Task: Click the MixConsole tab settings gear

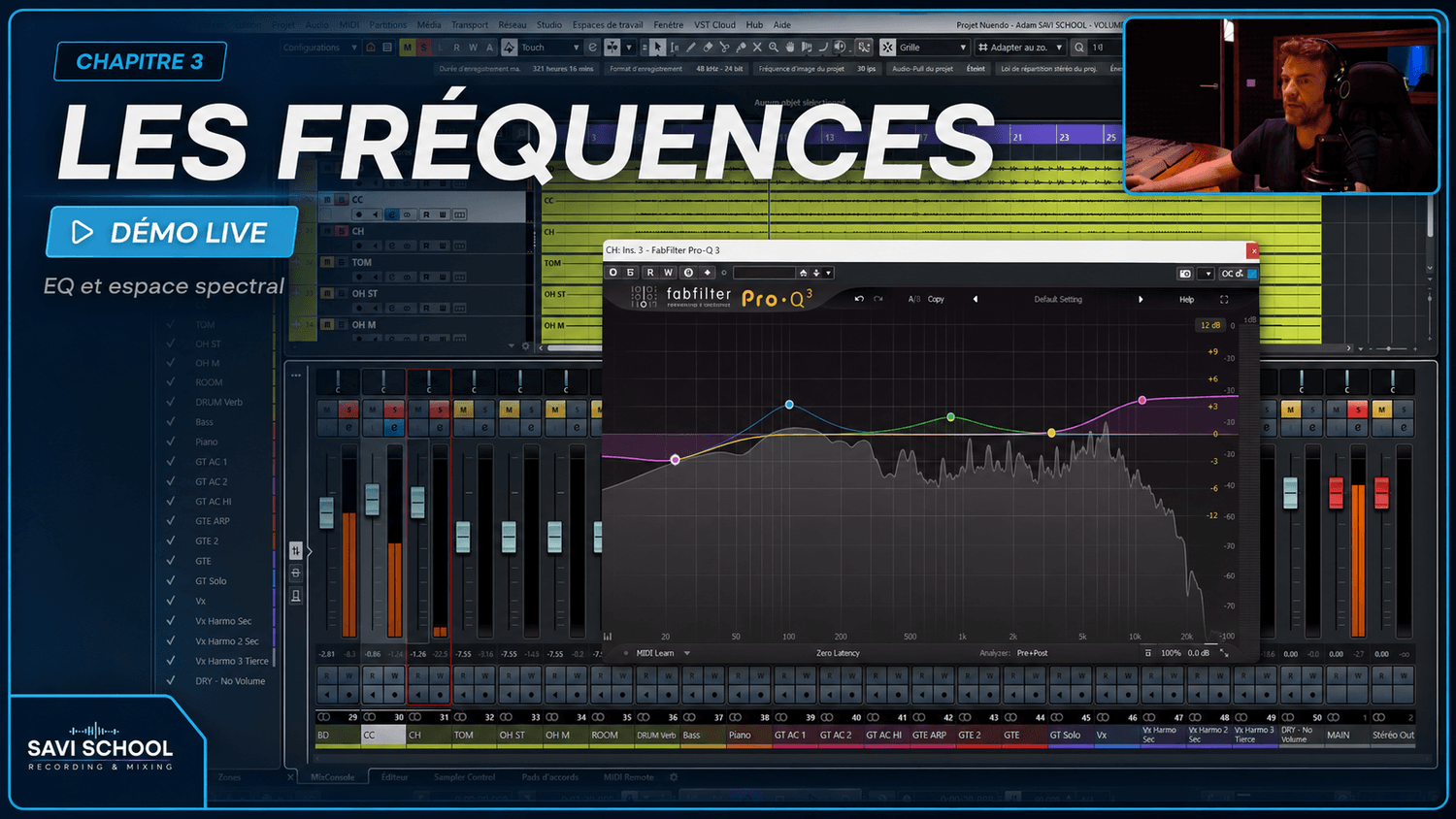Action: pyautogui.click(x=674, y=777)
